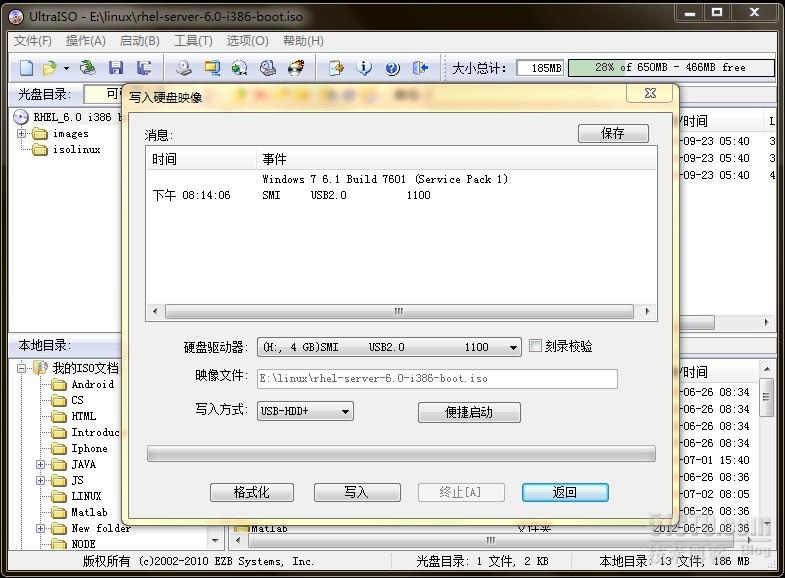Click the 事件 column header in messages
This screenshot has width=785, height=578.
(x=457, y=159)
